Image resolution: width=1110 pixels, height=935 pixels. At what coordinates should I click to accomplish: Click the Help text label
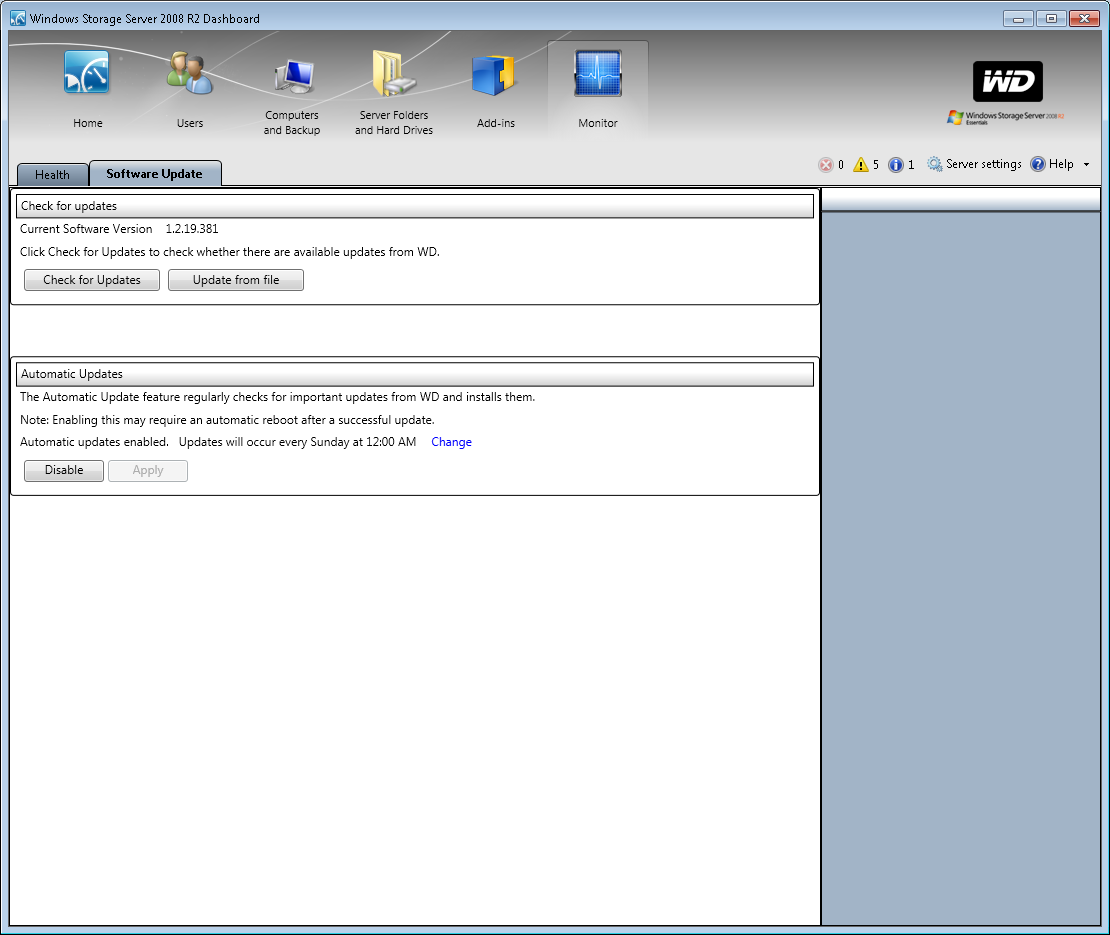[1060, 164]
